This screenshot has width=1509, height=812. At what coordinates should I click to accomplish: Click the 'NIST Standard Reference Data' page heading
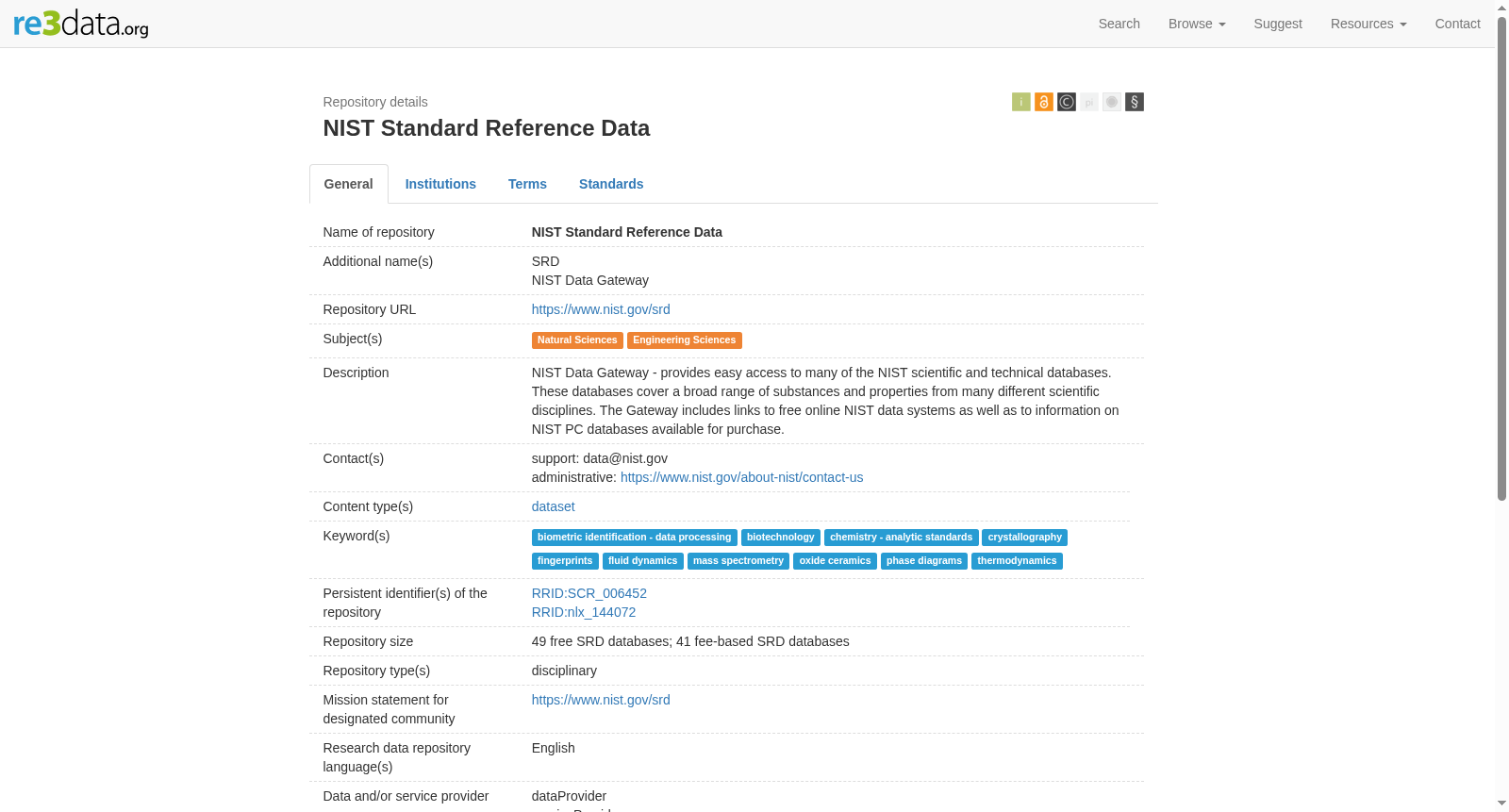pyautogui.click(x=487, y=128)
